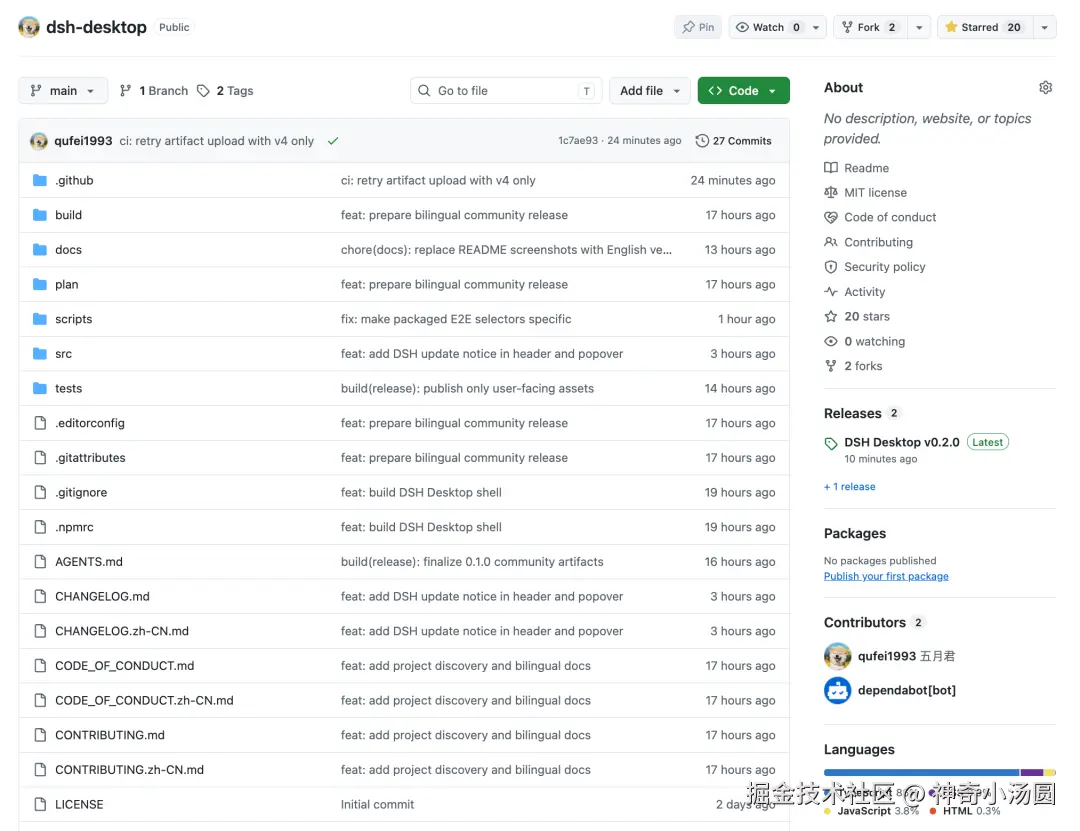
Task: Click the plan folder icon
Action: click(x=40, y=285)
